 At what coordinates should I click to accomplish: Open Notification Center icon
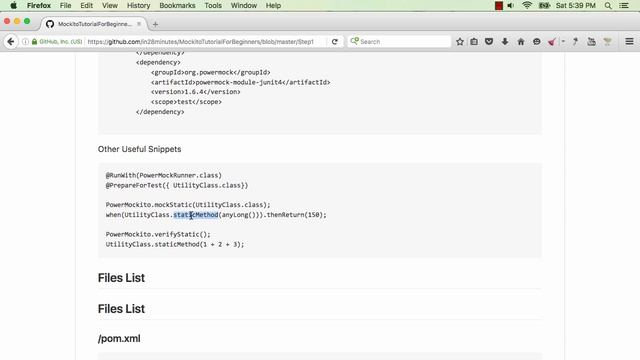[624, 5]
